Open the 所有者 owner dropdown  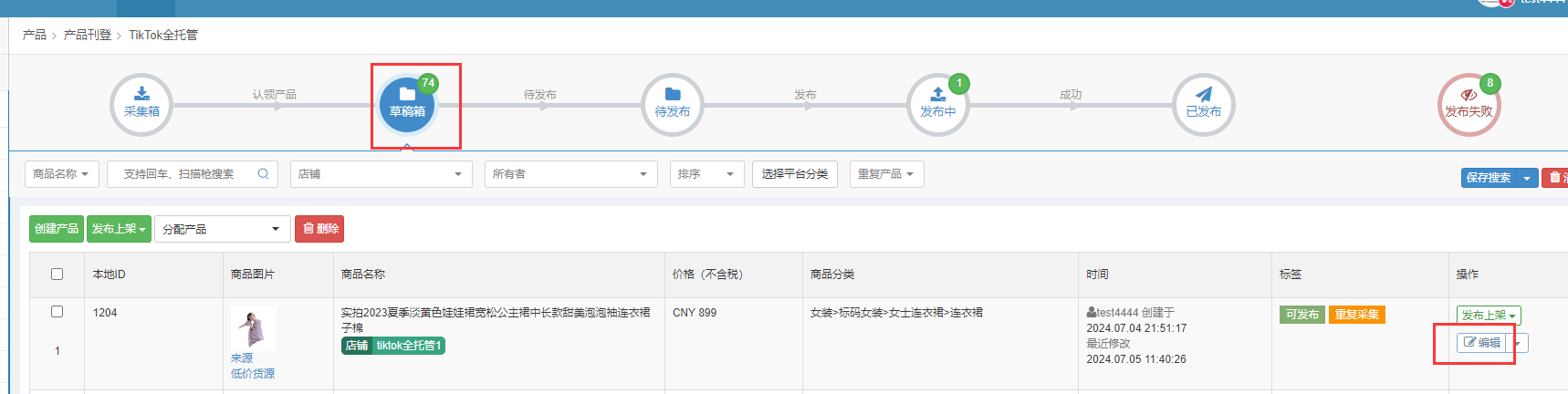point(570,174)
